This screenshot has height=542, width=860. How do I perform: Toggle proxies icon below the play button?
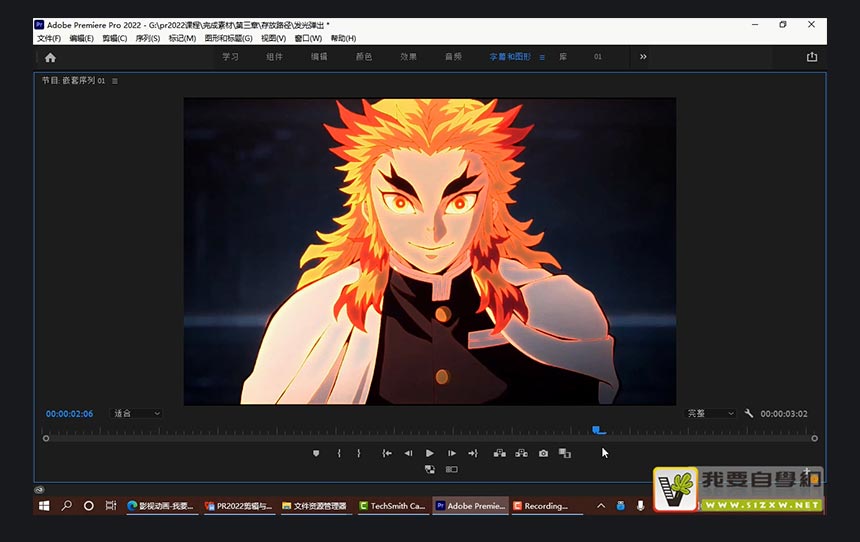(429, 470)
